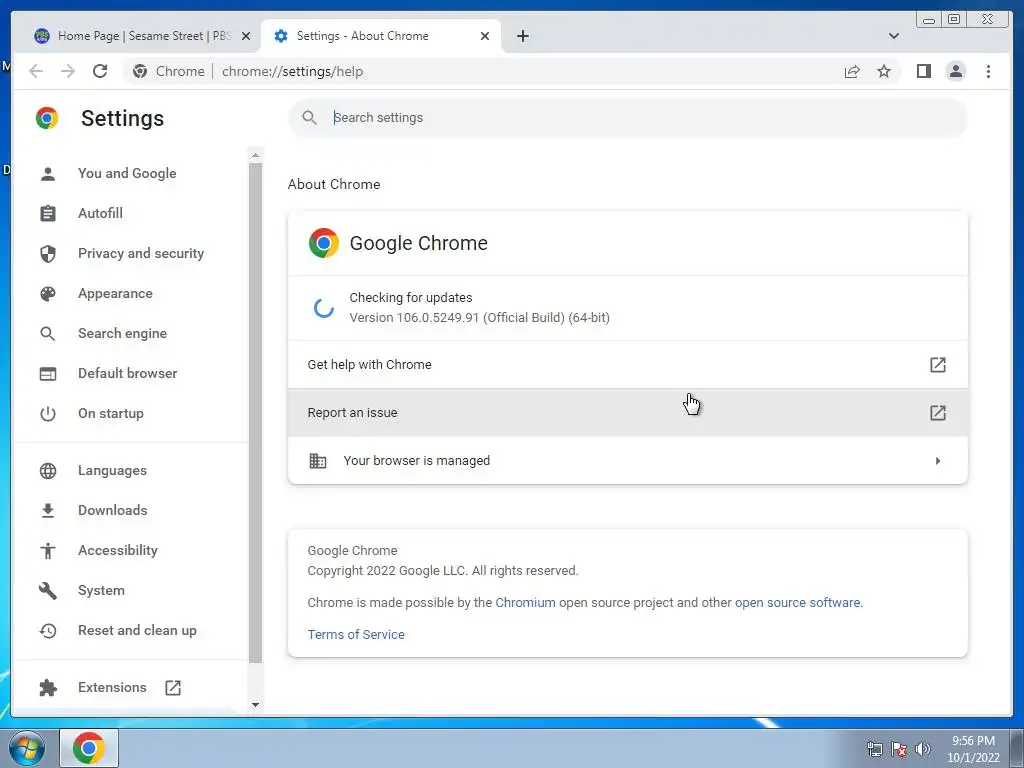Open the Windows Start button
This screenshot has height=768, width=1024.
point(27,748)
